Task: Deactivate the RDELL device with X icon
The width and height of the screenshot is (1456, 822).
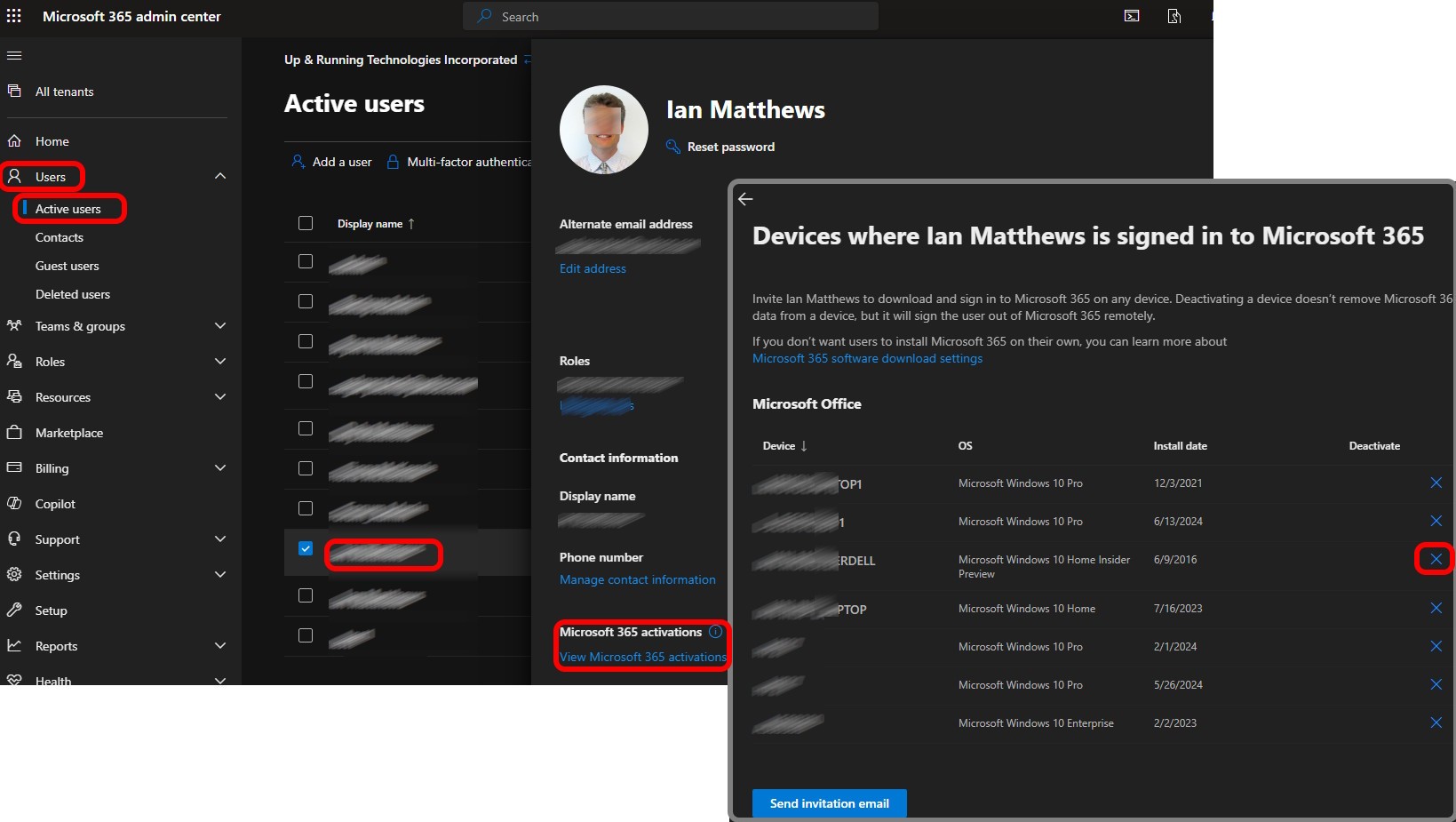Action: [1436, 559]
